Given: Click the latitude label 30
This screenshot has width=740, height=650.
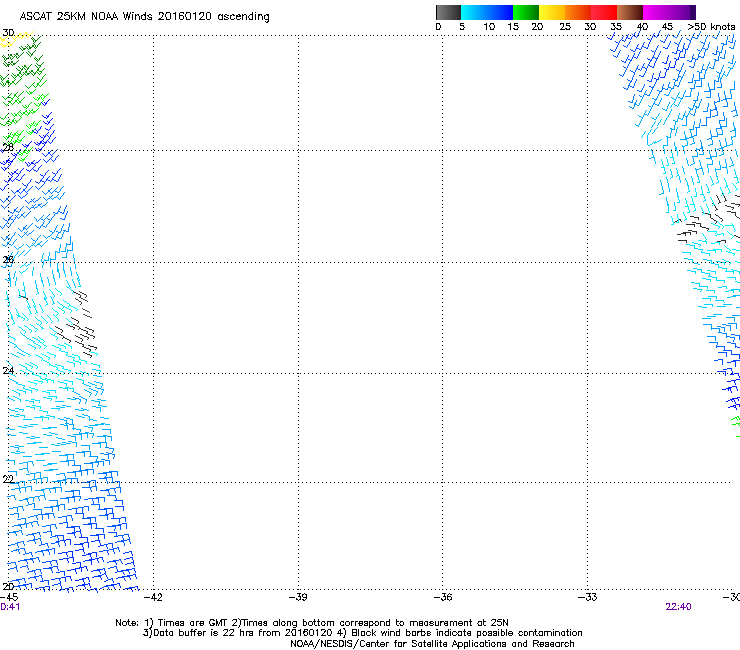Looking at the screenshot, I should point(8,33).
